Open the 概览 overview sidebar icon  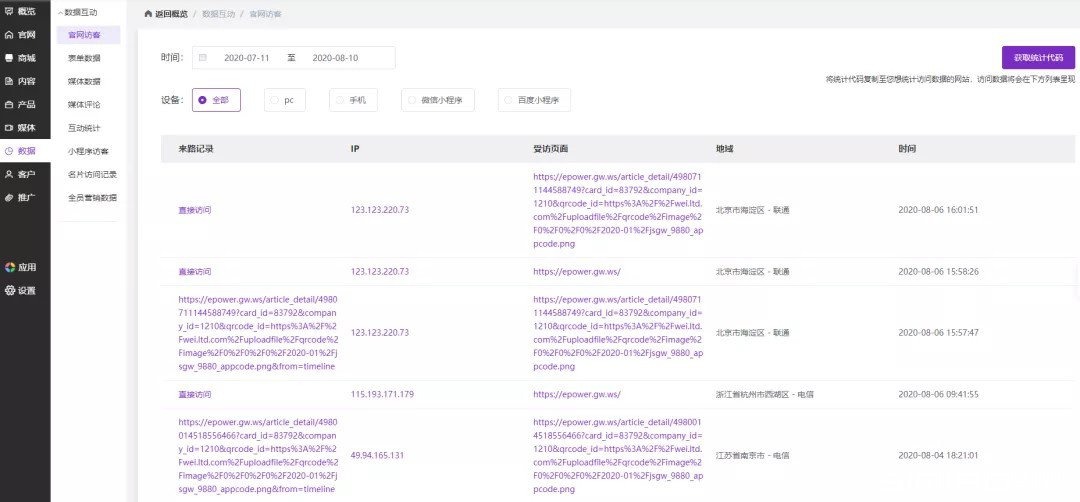tap(9, 11)
